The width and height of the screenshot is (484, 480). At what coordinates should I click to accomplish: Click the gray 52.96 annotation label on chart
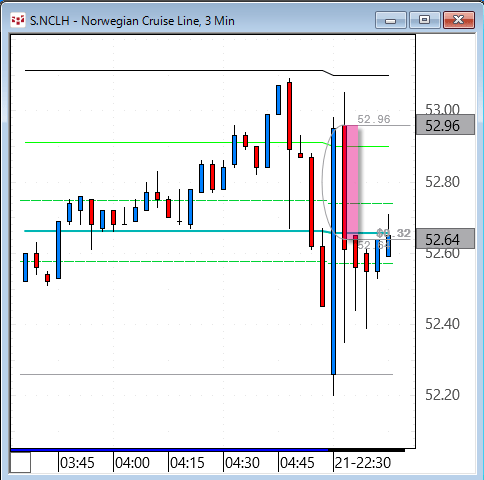[x=373, y=119]
